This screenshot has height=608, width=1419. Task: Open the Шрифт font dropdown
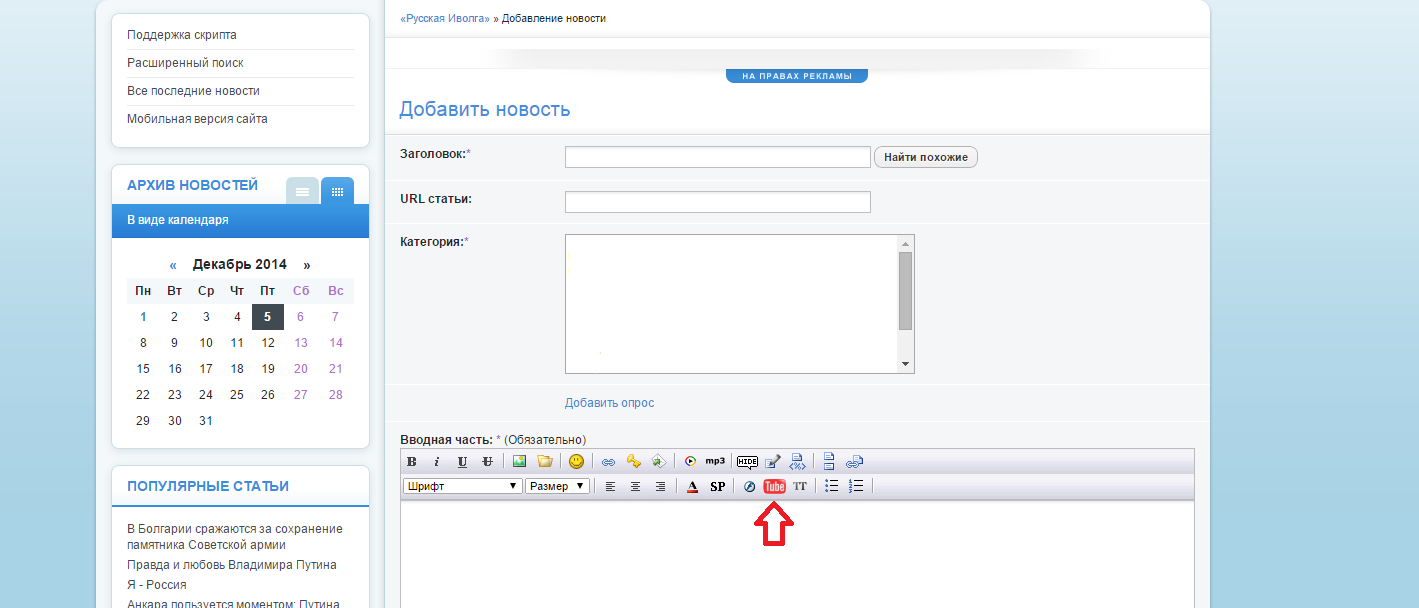(x=462, y=486)
